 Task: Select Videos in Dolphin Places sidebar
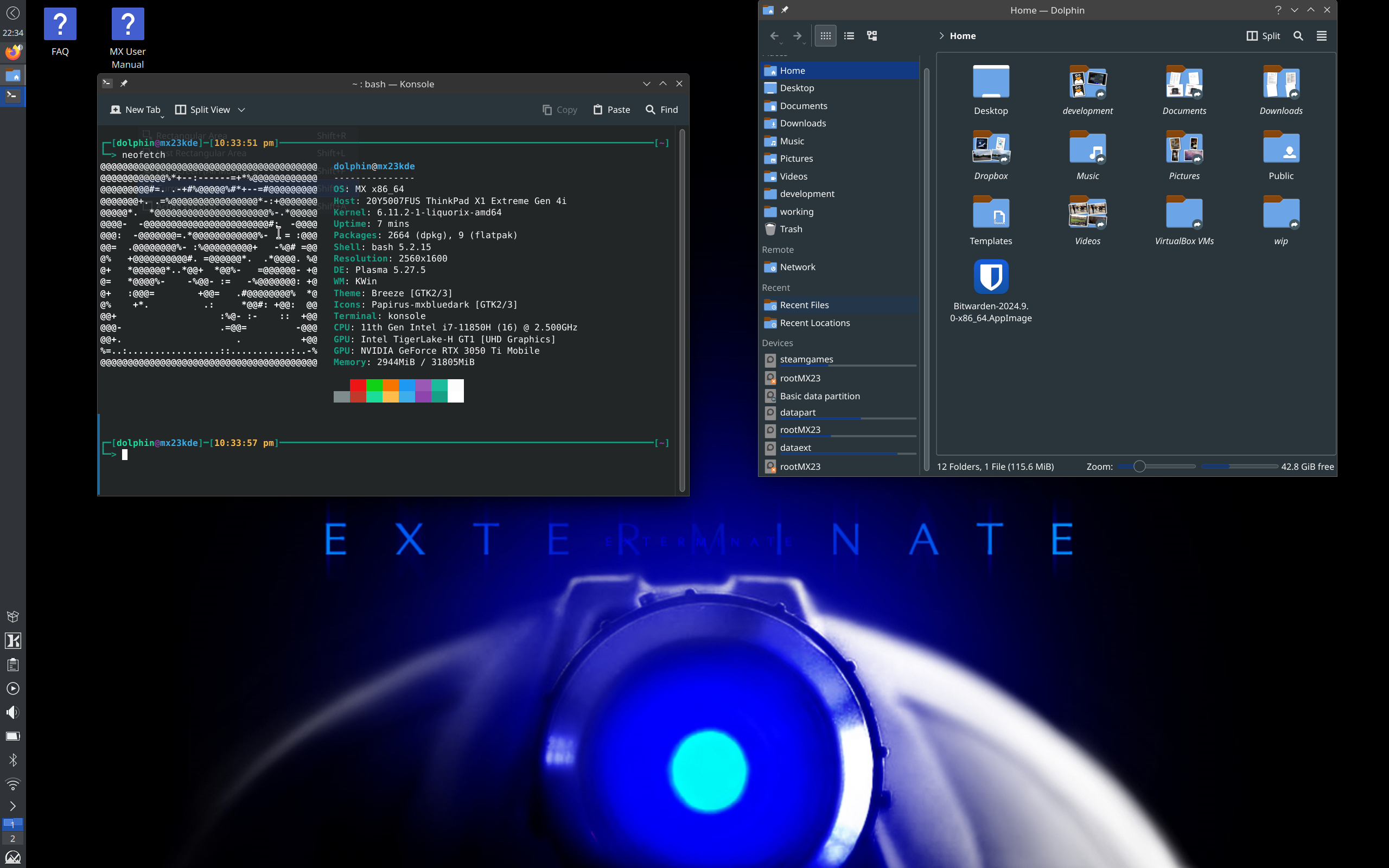coord(840,176)
